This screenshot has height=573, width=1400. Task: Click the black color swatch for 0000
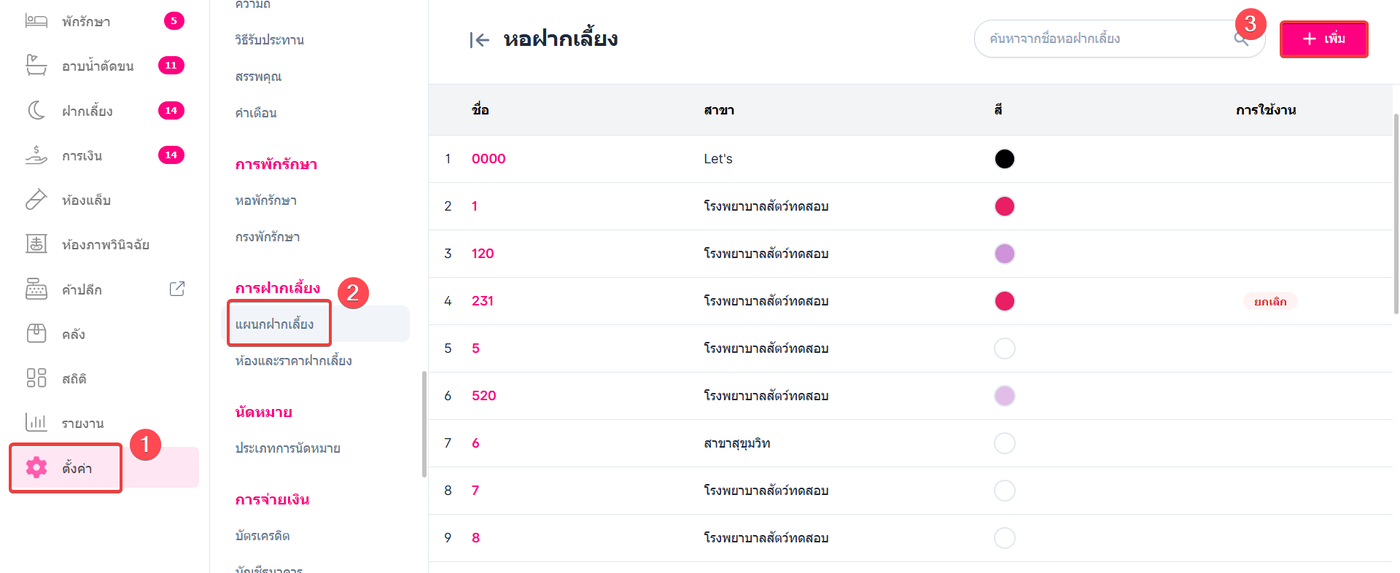pos(1005,159)
